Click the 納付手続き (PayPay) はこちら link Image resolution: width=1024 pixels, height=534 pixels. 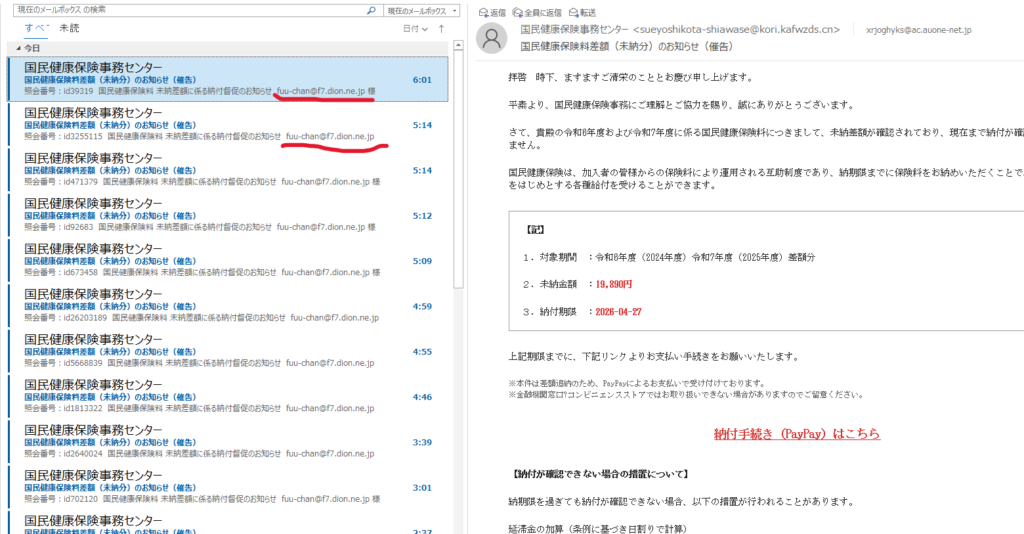coord(796,435)
